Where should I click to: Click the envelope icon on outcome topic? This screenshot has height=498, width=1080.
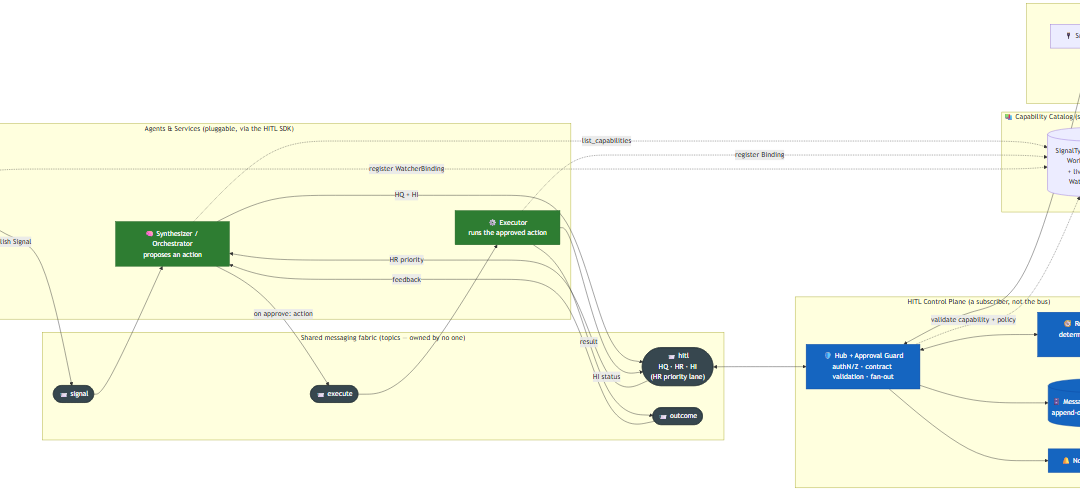[663, 416]
